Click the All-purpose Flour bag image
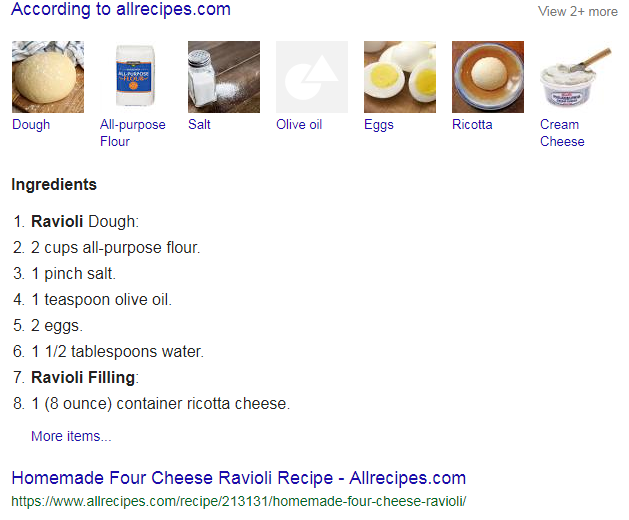The height and width of the screenshot is (520, 629). [136, 77]
